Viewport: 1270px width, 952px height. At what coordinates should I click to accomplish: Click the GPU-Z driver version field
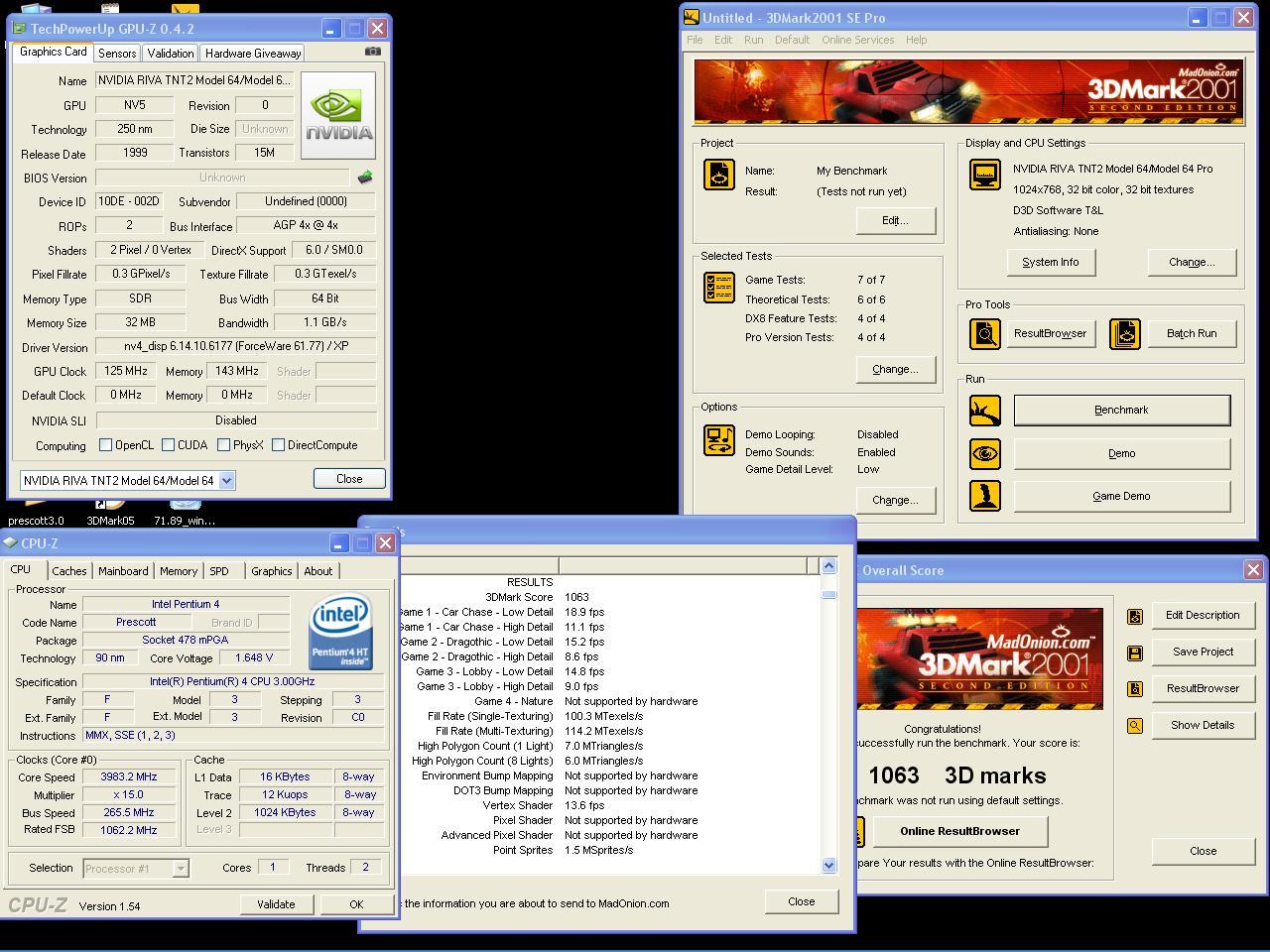236,346
